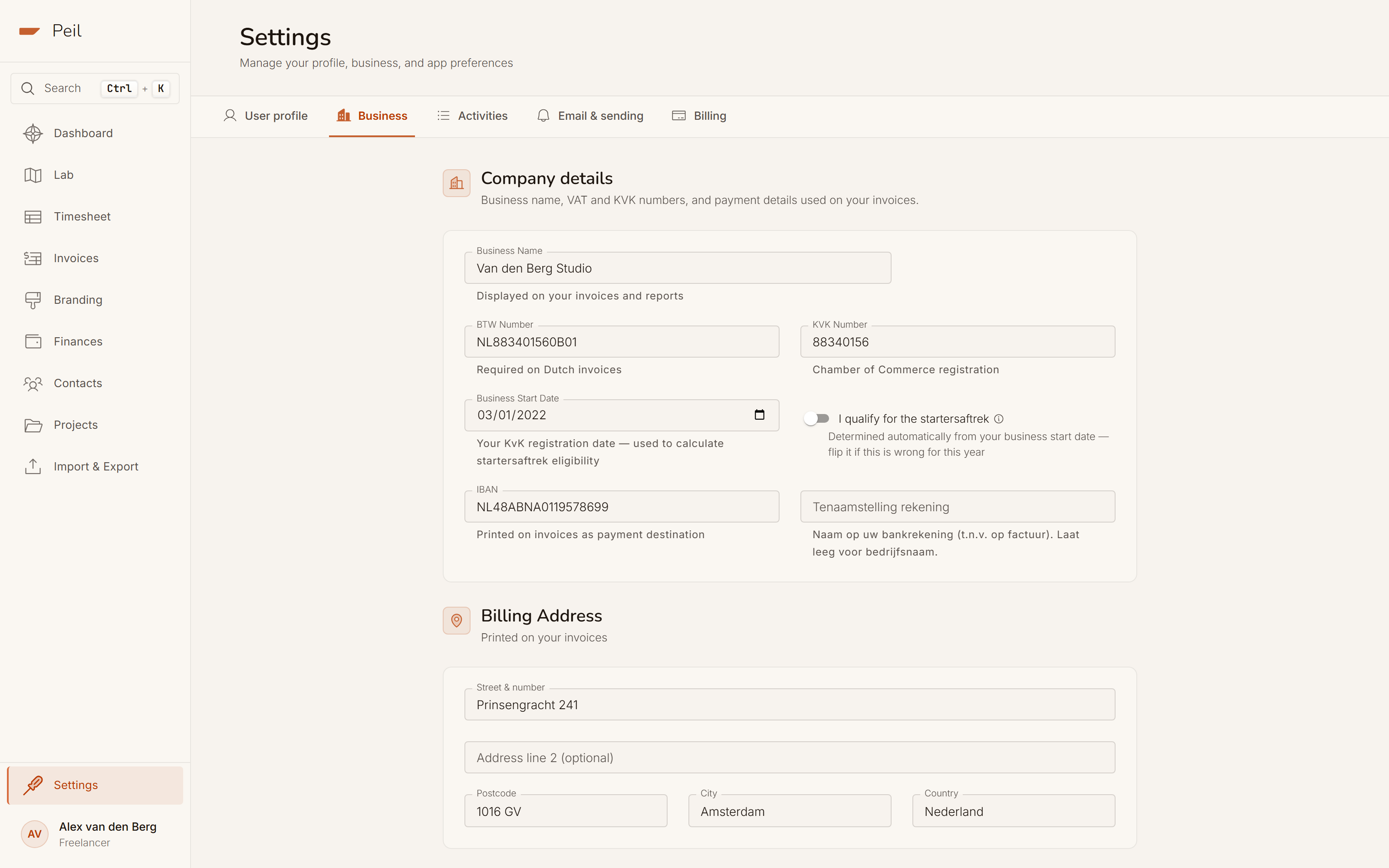Select the Business tab
This screenshot has height=868, width=1389.
[372, 116]
